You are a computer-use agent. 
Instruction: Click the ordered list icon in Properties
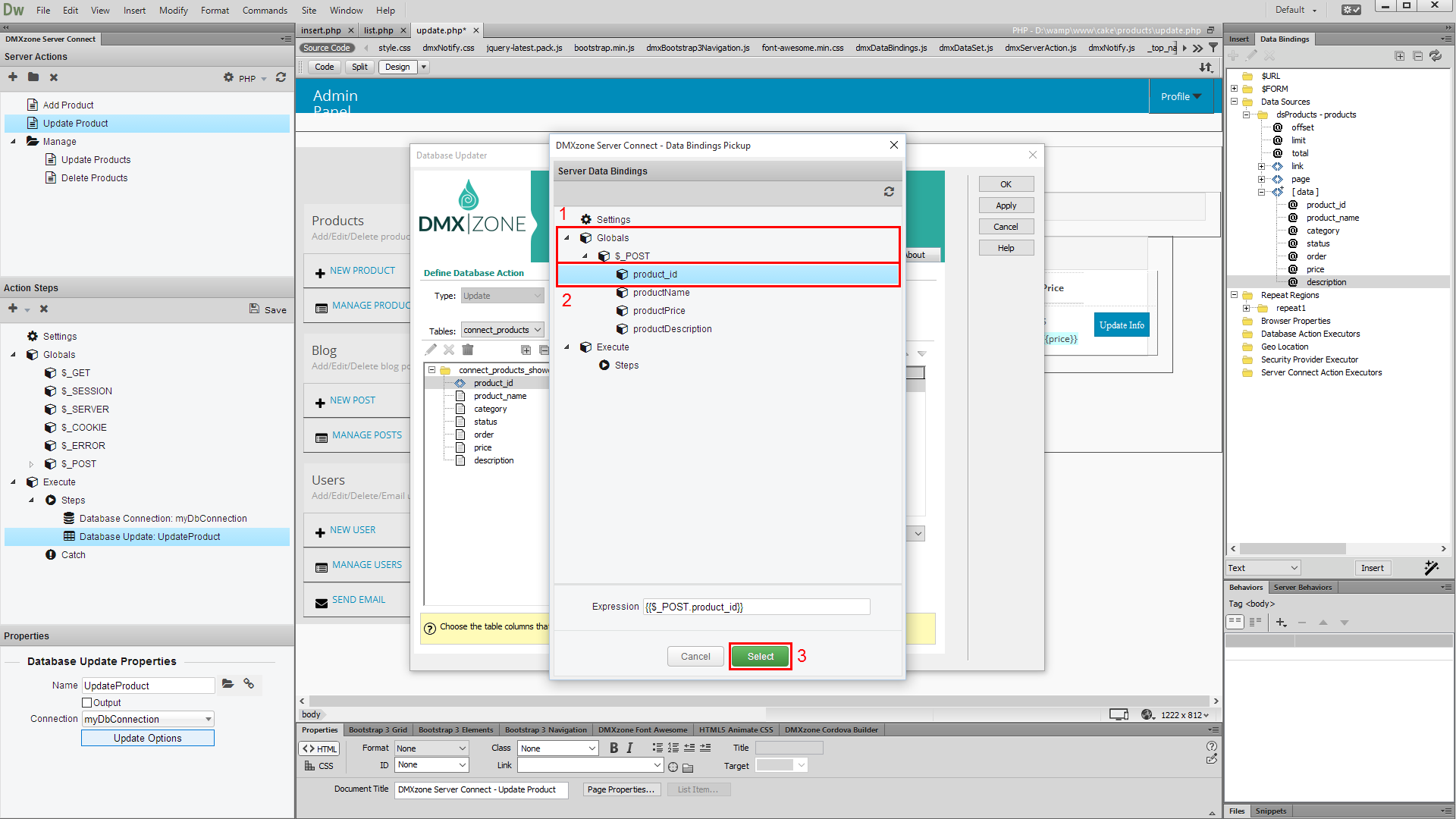coord(673,748)
